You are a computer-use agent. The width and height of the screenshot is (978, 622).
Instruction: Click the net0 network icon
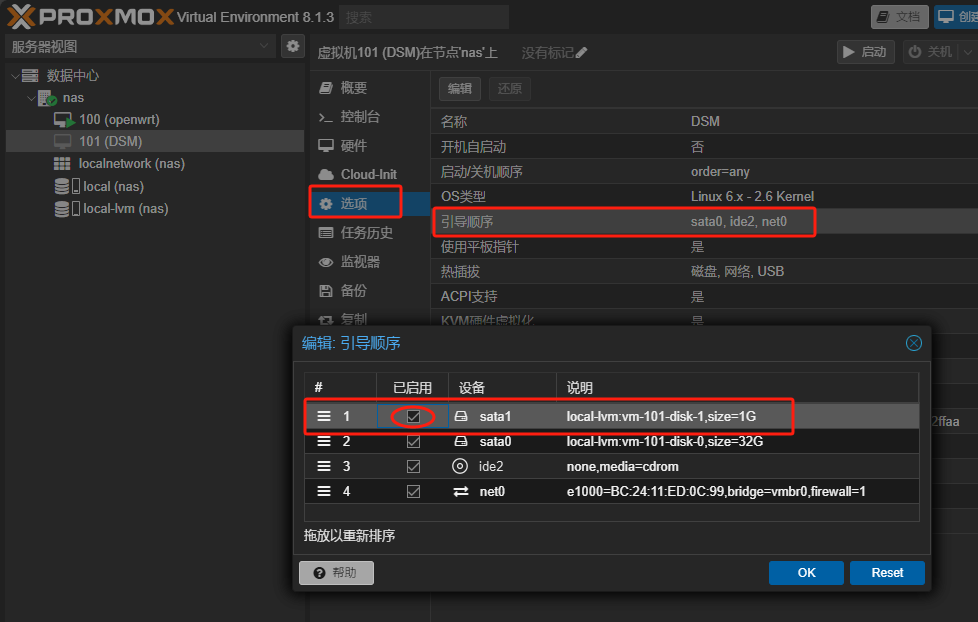click(461, 492)
